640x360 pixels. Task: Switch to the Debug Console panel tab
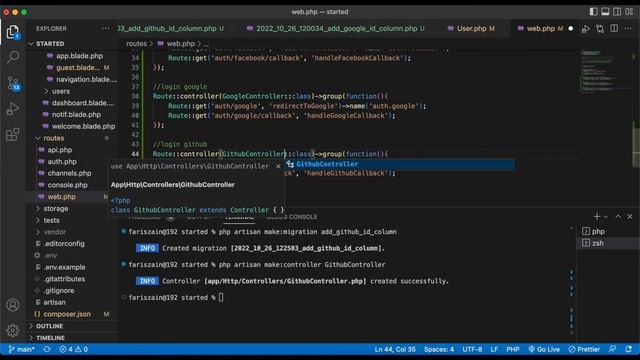click(x=292, y=217)
